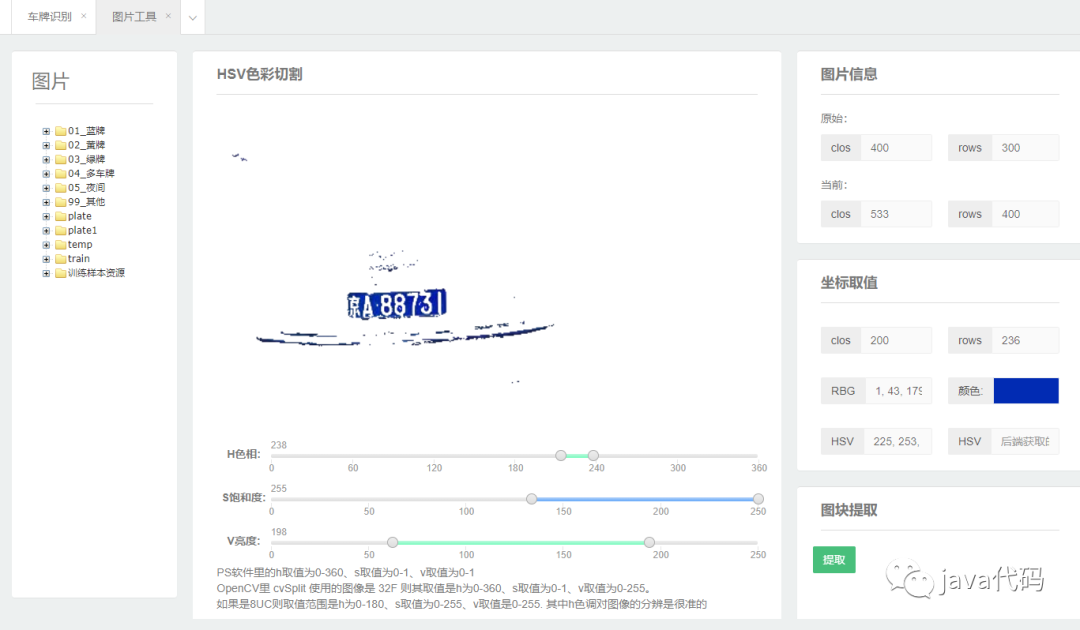The image size is (1080, 630).
Task: Select the 03_绿牌 folder icon
Action: [61, 159]
